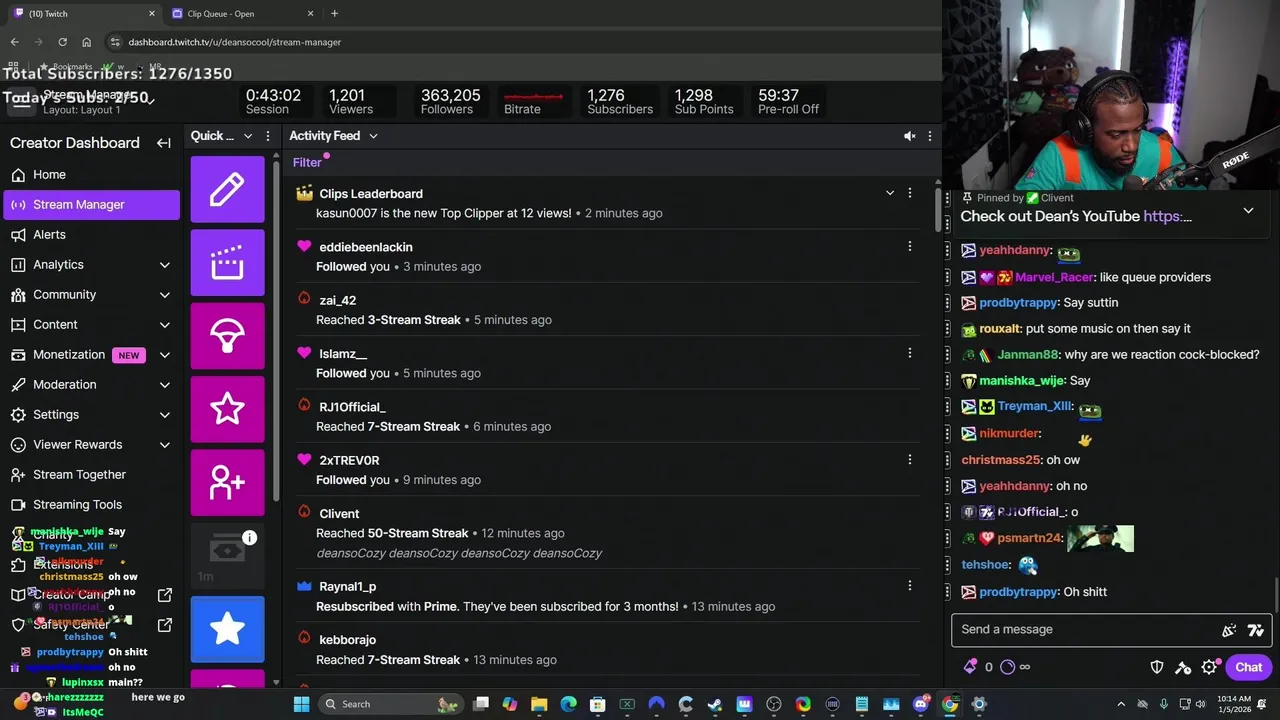This screenshot has width=1280, height=720.
Task: Open Steam from the taskbar
Action: point(715,704)
